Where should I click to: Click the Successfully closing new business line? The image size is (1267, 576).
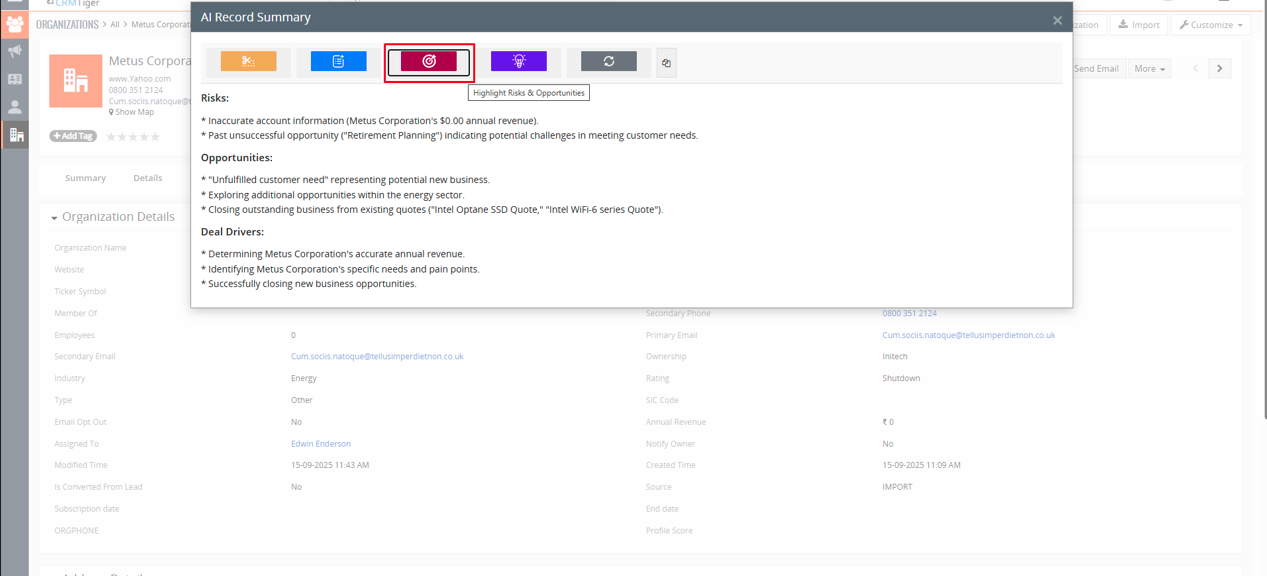[309, 284]
